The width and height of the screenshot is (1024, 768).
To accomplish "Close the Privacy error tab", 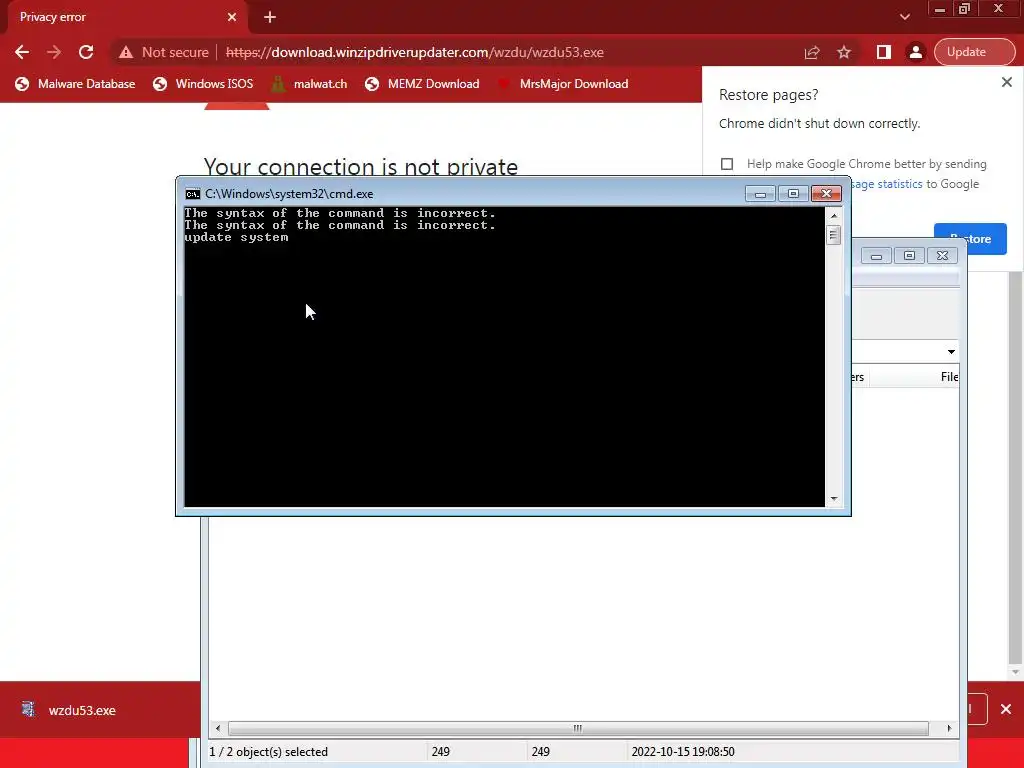I will (232, 17).
